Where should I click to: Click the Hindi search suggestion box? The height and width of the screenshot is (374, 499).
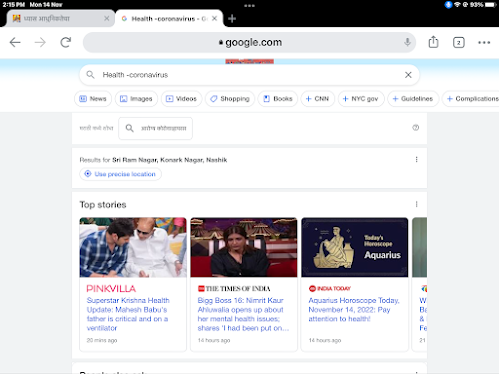pyautogui.click(x=155, y=128)
